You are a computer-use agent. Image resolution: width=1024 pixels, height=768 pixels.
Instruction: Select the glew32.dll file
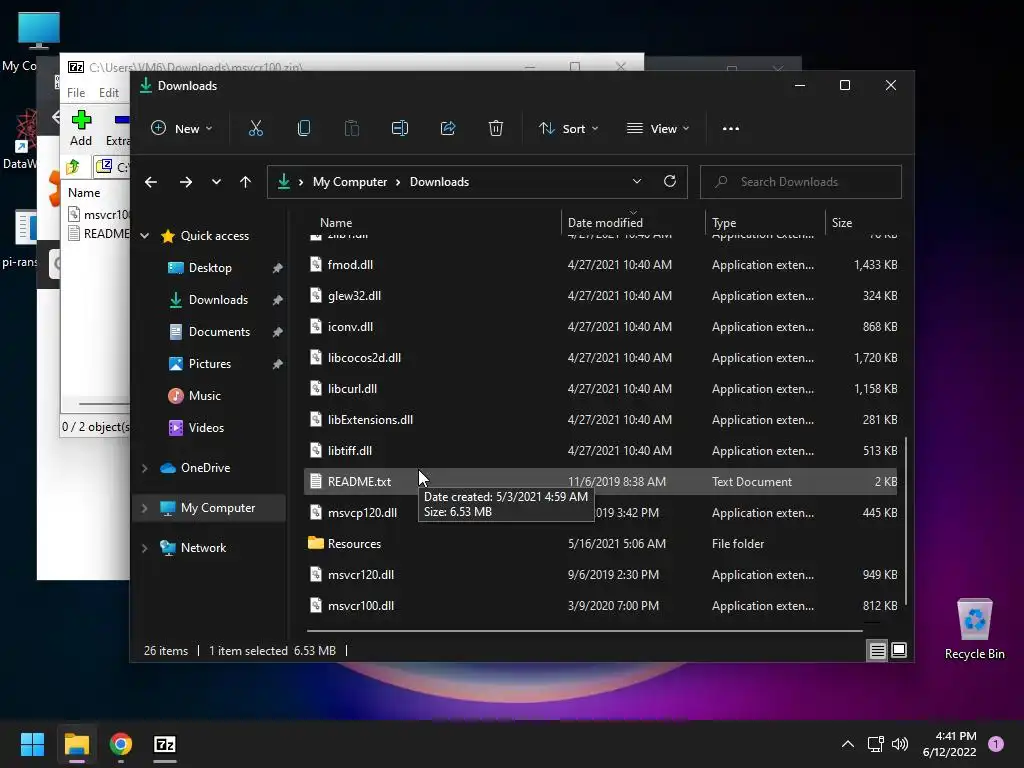point(600,296)
